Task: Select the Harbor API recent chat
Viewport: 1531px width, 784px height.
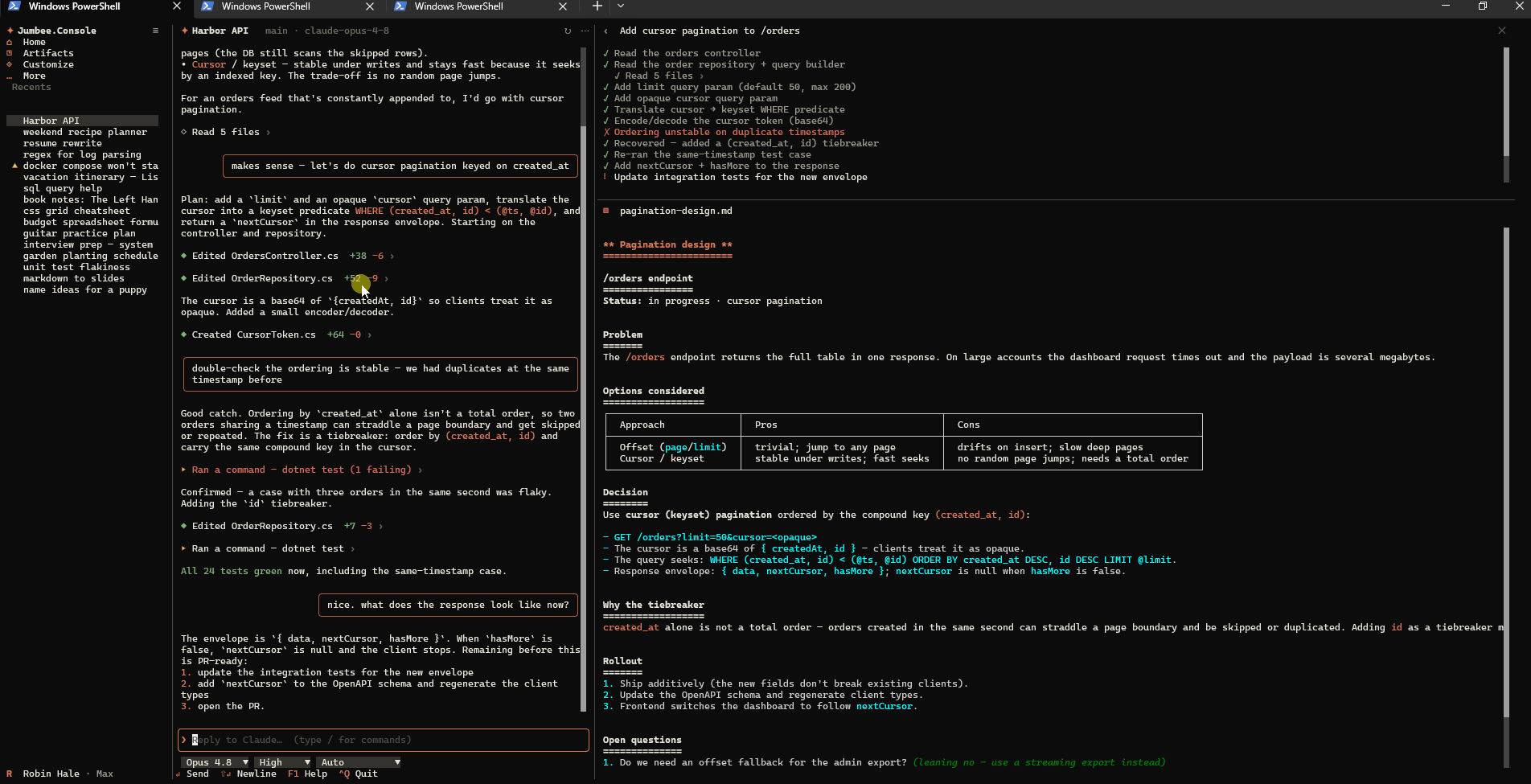Action: pos(82,121)
